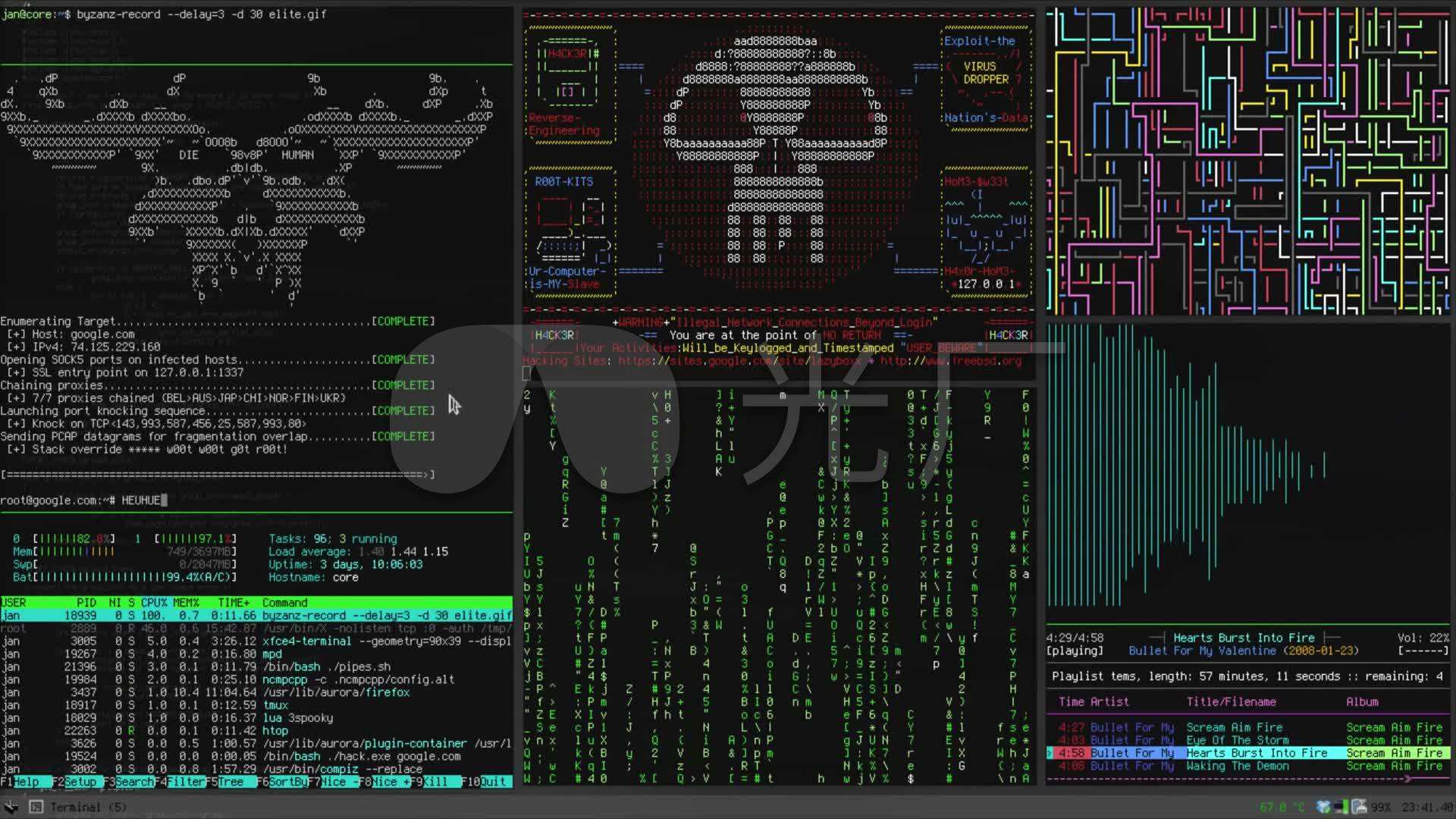Select the ./pipes.sh process row
The width and height of the screenshot is (1456, 819).
pos(256,667)
